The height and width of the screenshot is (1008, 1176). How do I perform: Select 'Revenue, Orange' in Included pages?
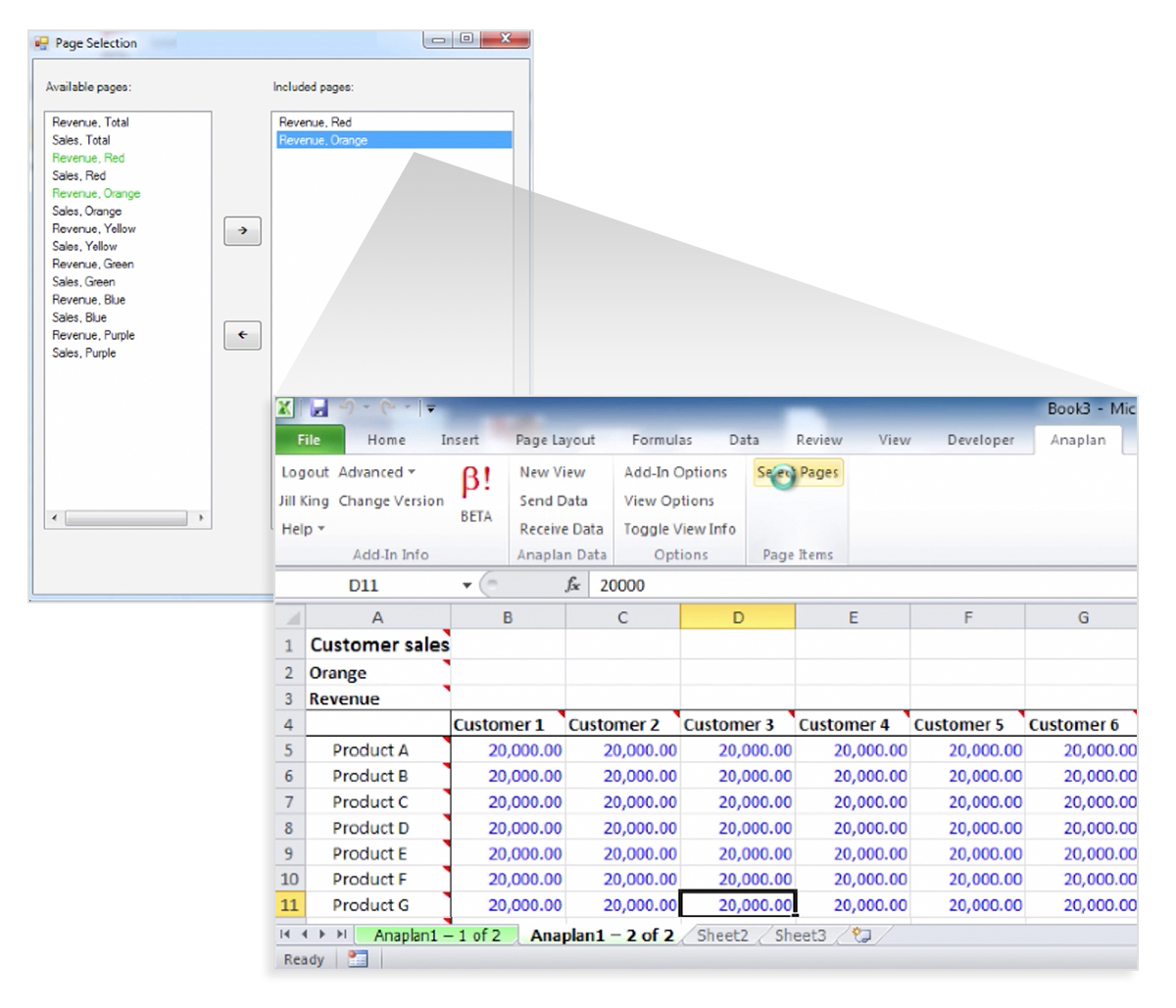pyautogui.click(x=392, y=140)
